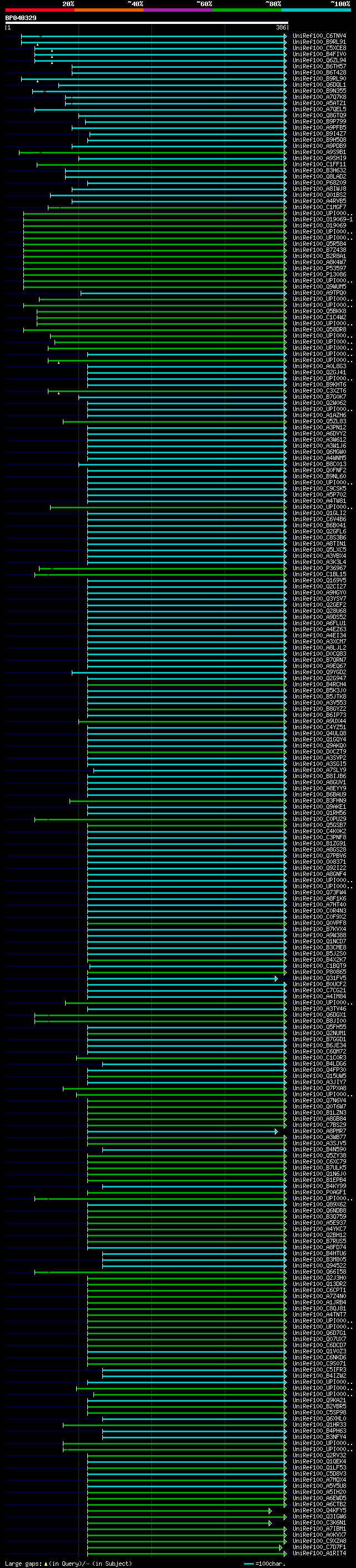Screen dimensions: 356x1568
Task: Click hit label UniRef100_Q6XHL0
Action: coord(319,1418)
